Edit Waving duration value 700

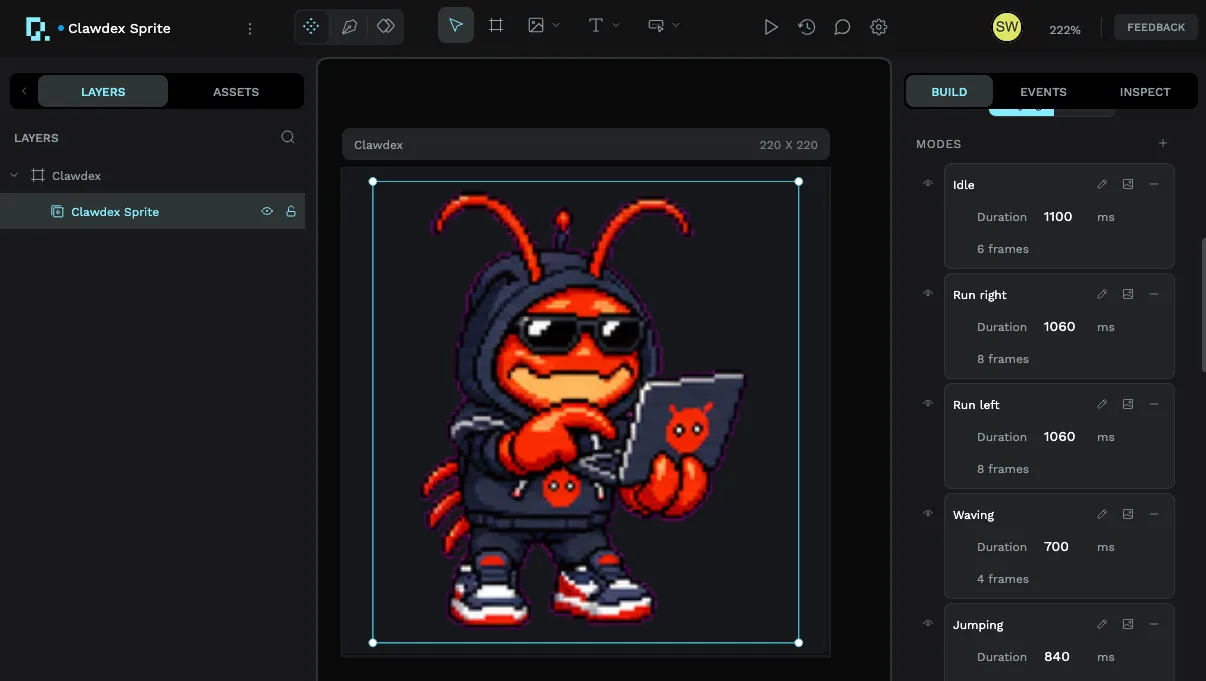(1056, 547)
